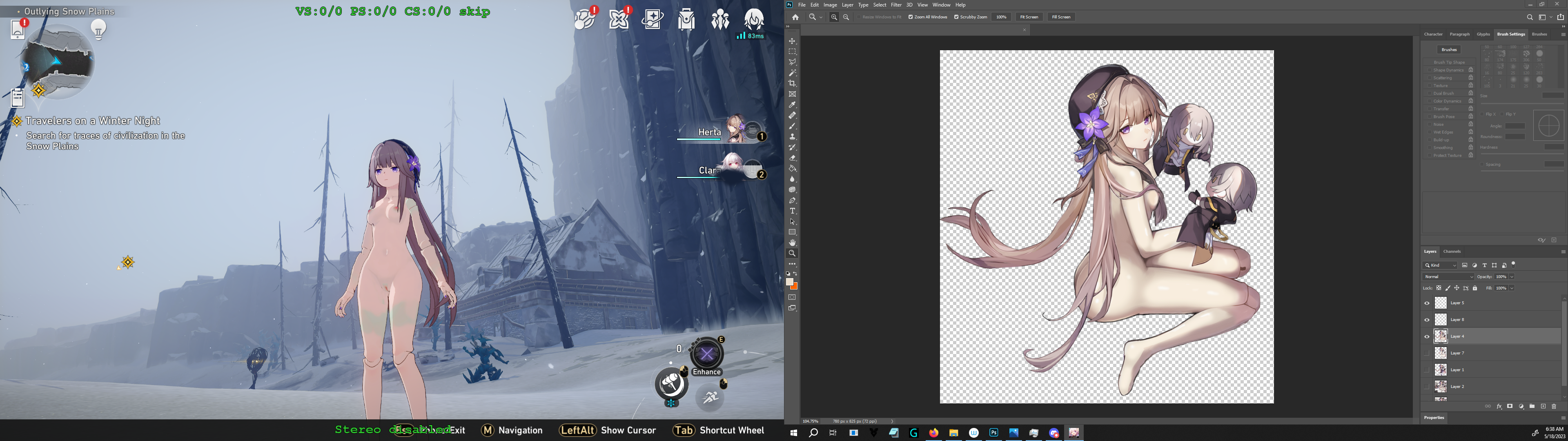Show Layer 1 via its visibility box
Viewport: 1568px width, 441px height.
[x=1427, y=370]
